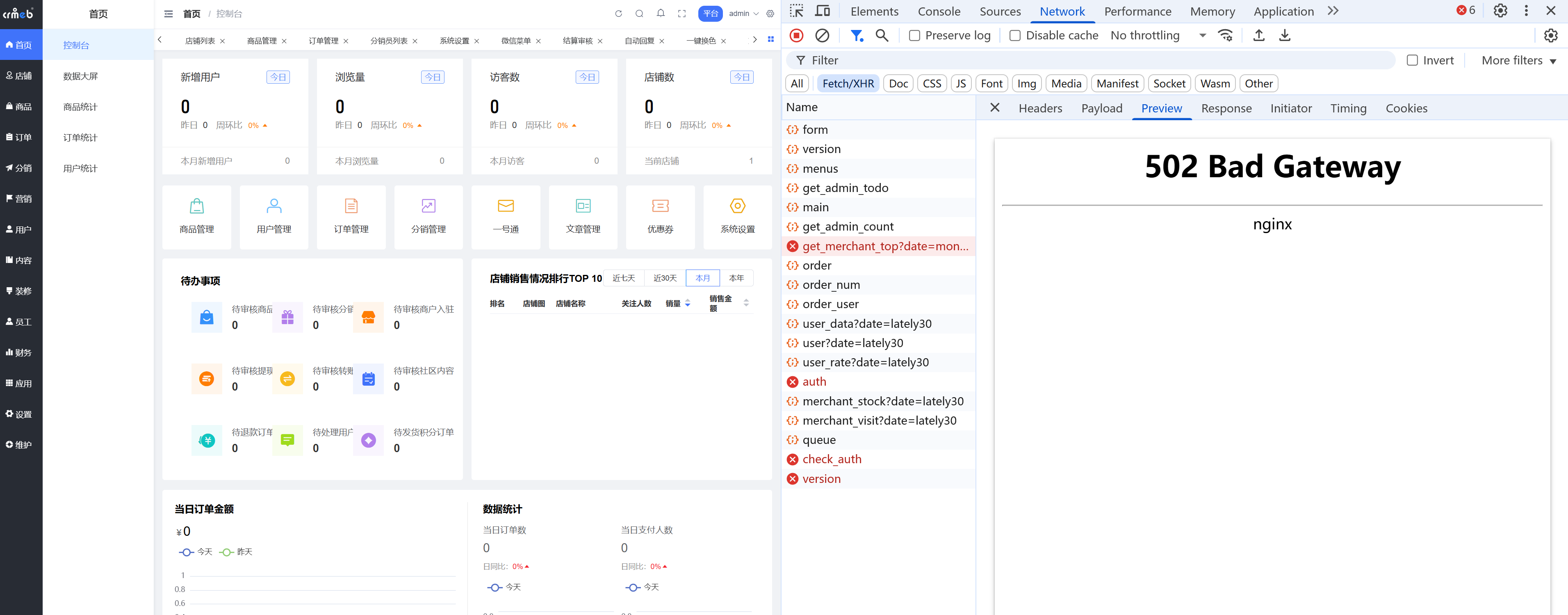
Task: Open network search magnifier in DevTools
Action: click(882, 35)
